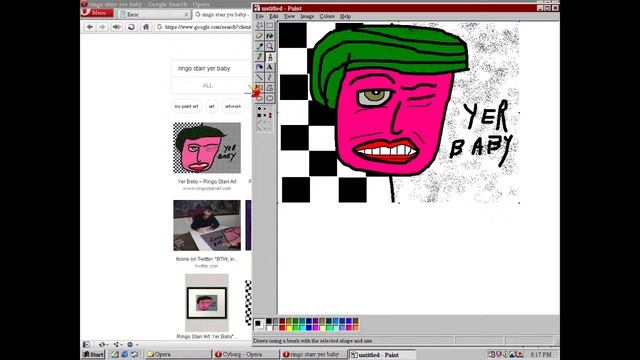This screenshot has width=640, height=360.
Task: Click the taskbar clock showing 8:17 PM
Action: (x=541, y=355)
